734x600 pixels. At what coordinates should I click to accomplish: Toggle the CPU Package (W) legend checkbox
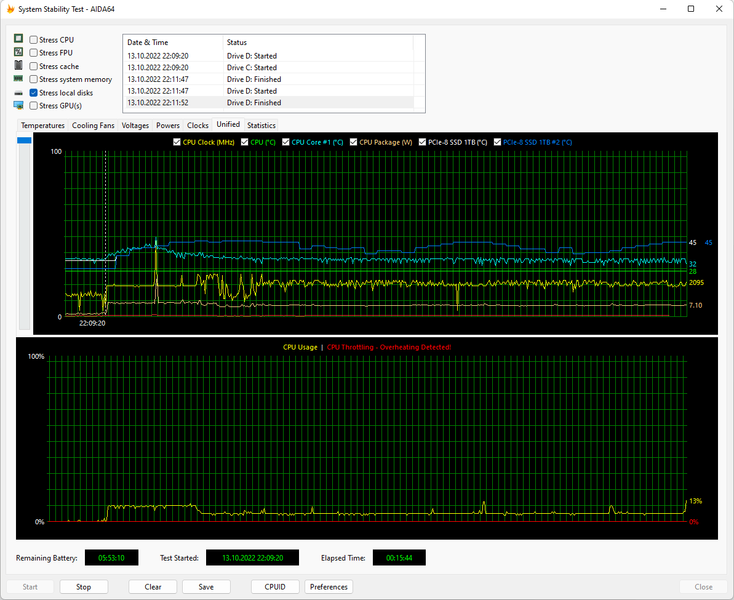[x=353, y=142]
